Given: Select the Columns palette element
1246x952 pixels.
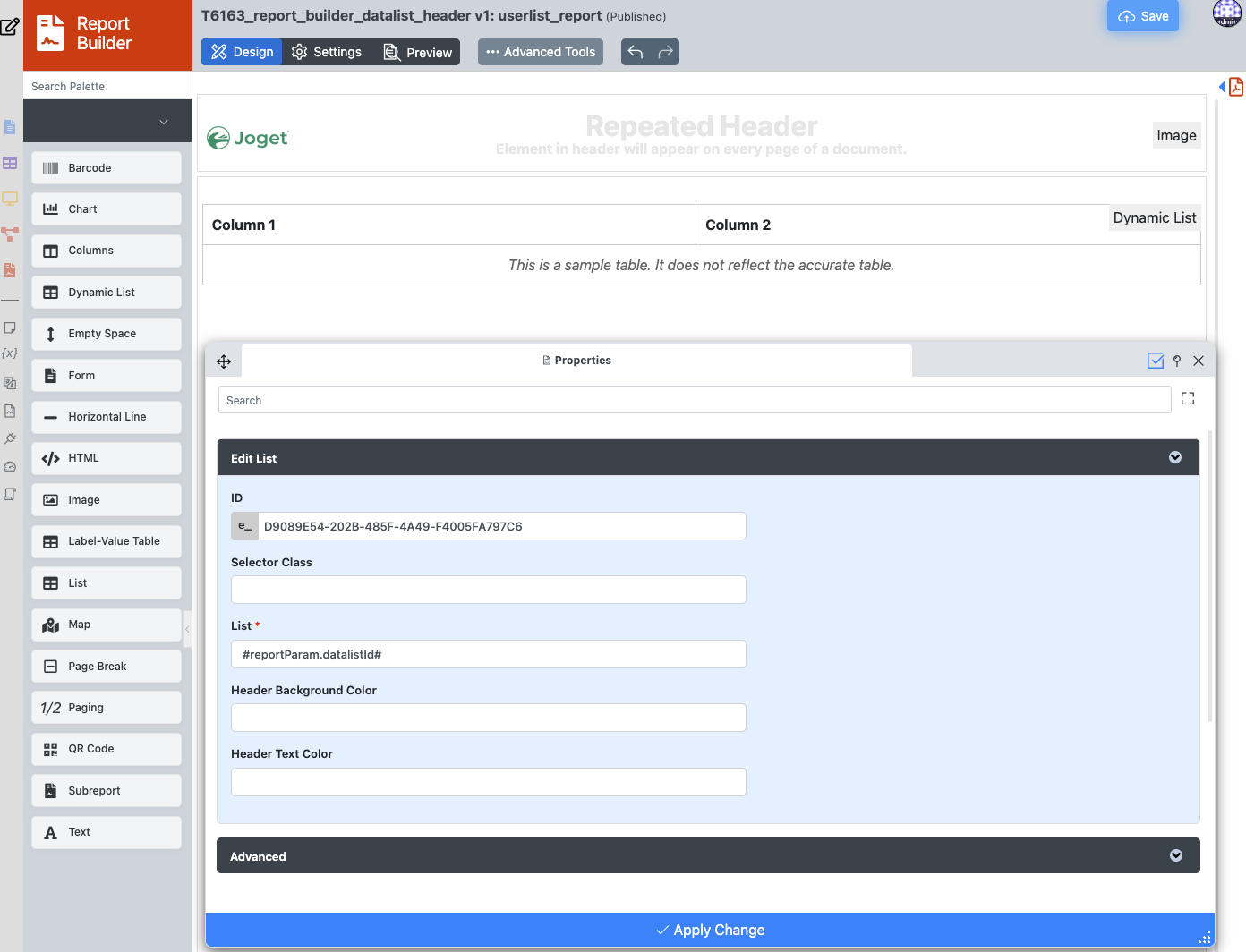Looking at the screenshot, I should tap(107, 251).
